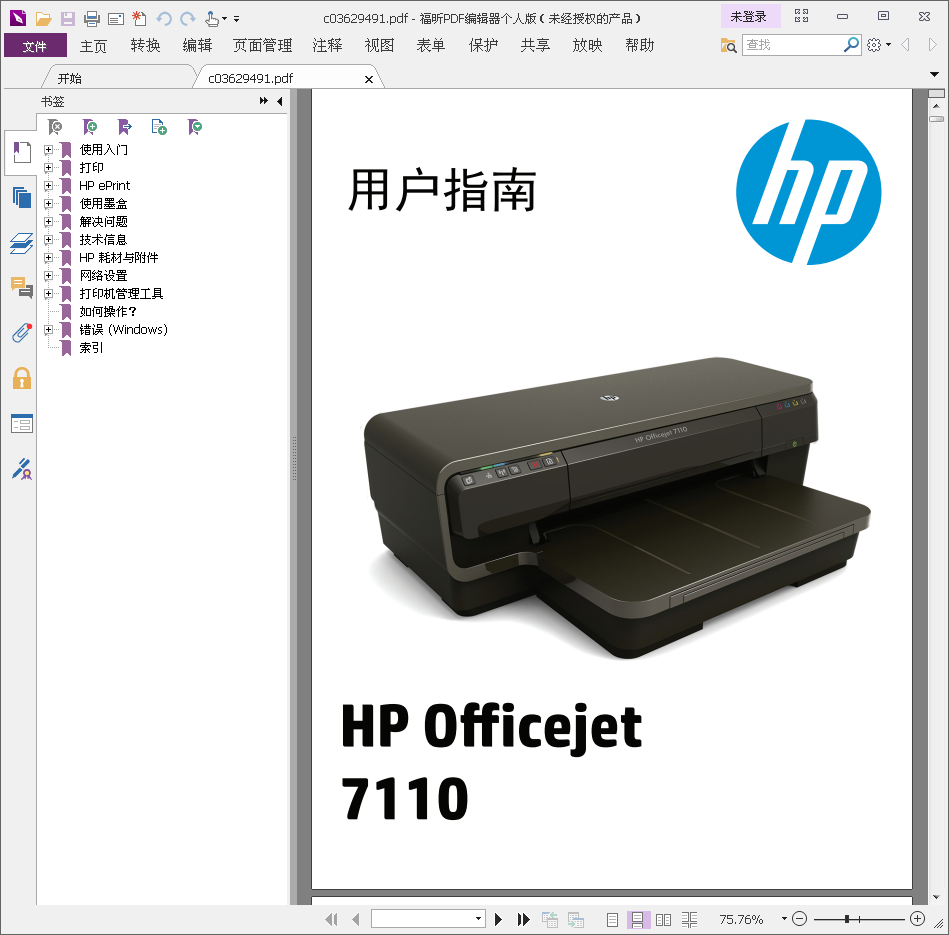This screenshot has width=949, height=935.
Task: Undo the last action
Action: 163,19
